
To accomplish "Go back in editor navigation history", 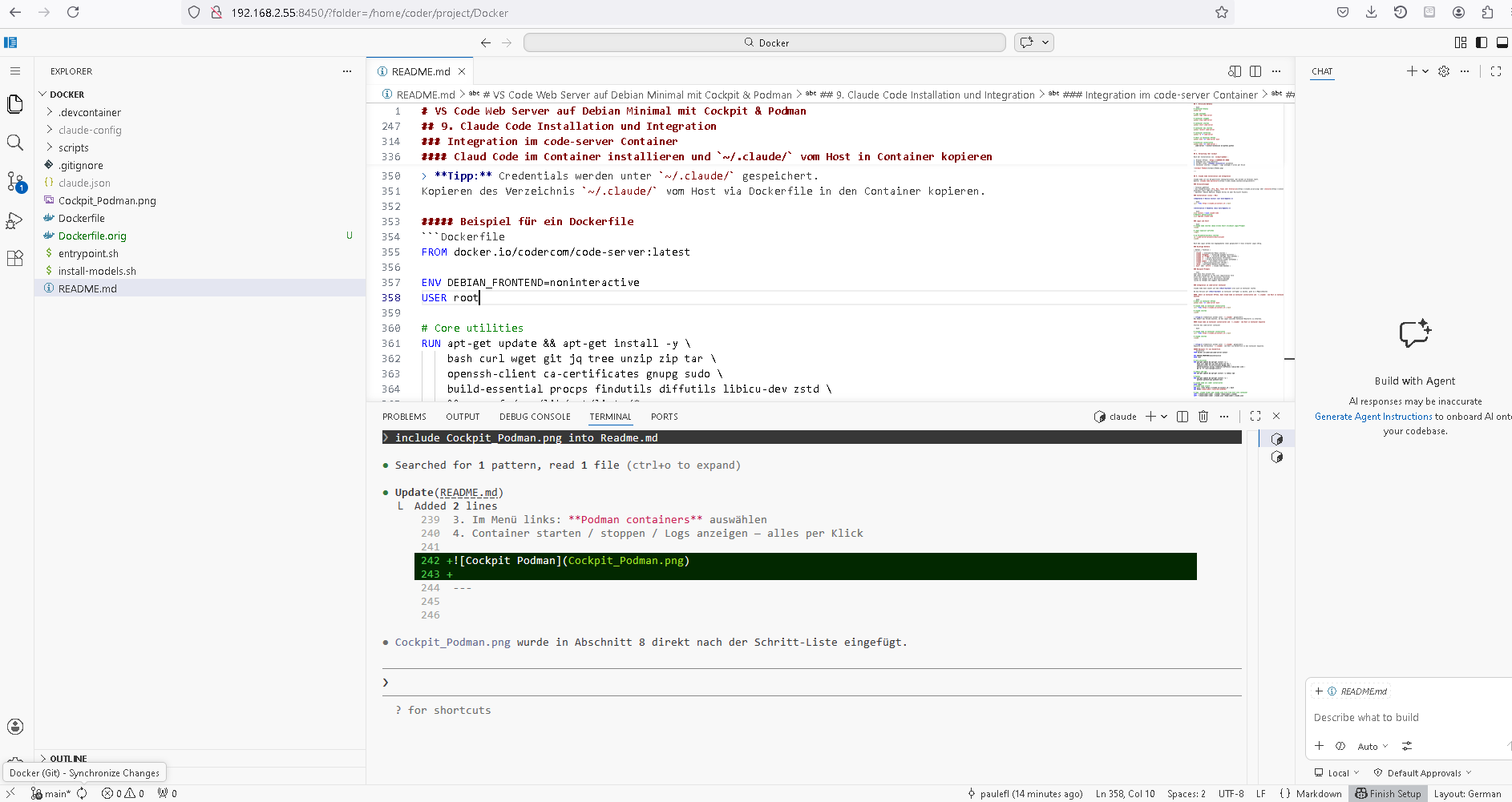I will tap(486, 42).
